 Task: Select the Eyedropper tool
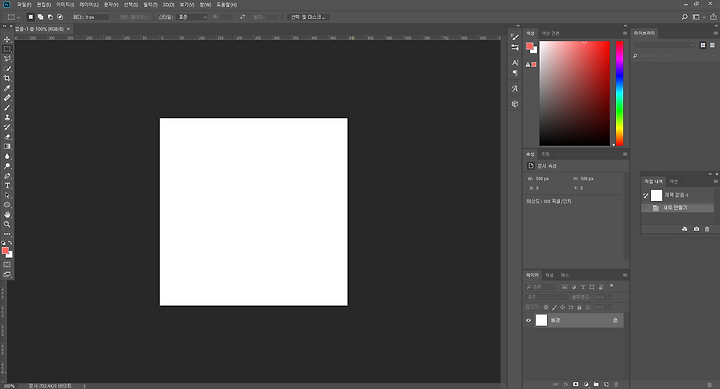(7, 88)
